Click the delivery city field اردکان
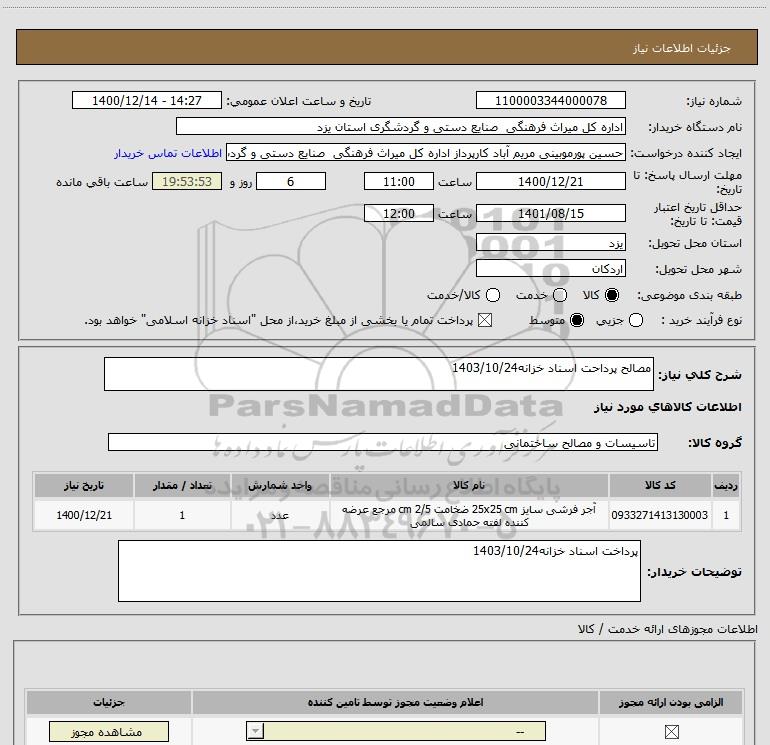This screenshot has width=770, height=745. click(550, 269)
